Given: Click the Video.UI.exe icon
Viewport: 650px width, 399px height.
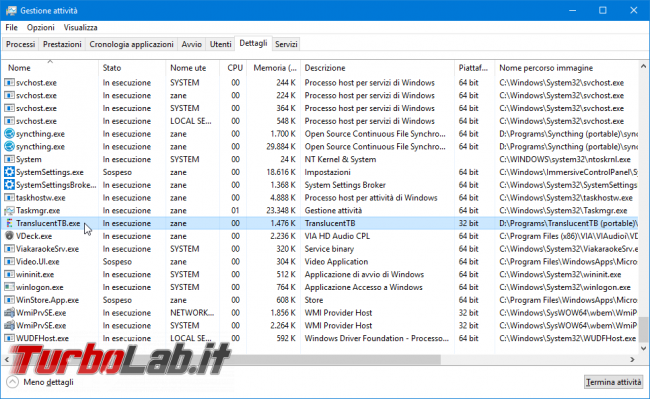Looking at the screenshot, I should click(x=9, y=262).
